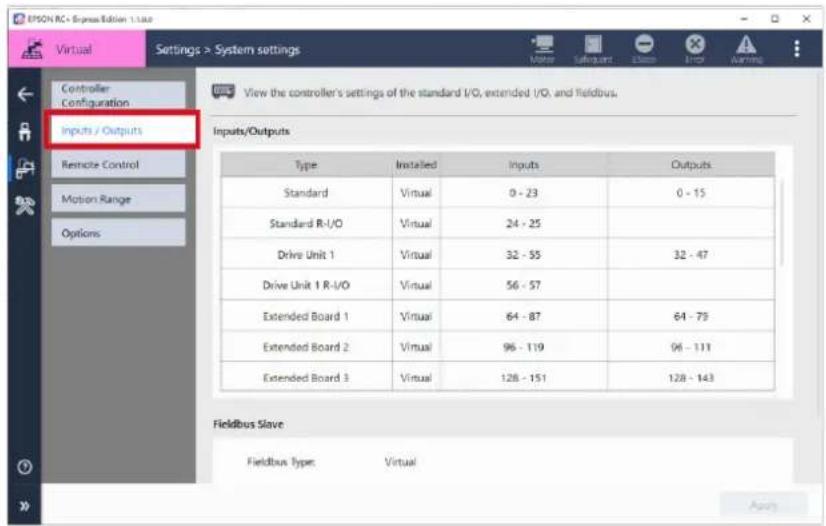Click the Error status icon

(695, 49)
